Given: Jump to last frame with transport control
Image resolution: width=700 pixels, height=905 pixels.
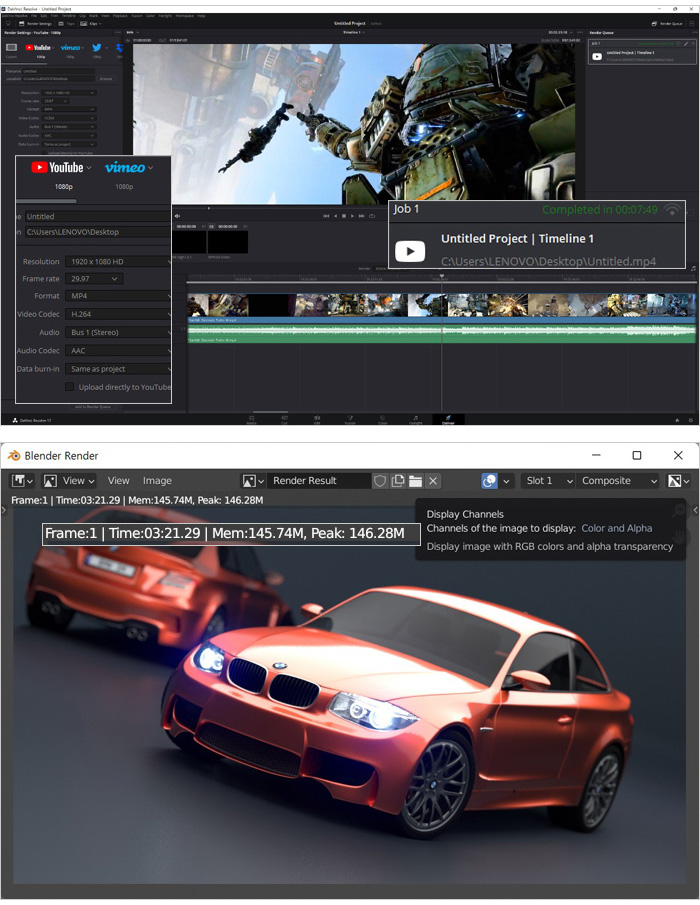Looking at the screenshot, I should tap(362, 216).
